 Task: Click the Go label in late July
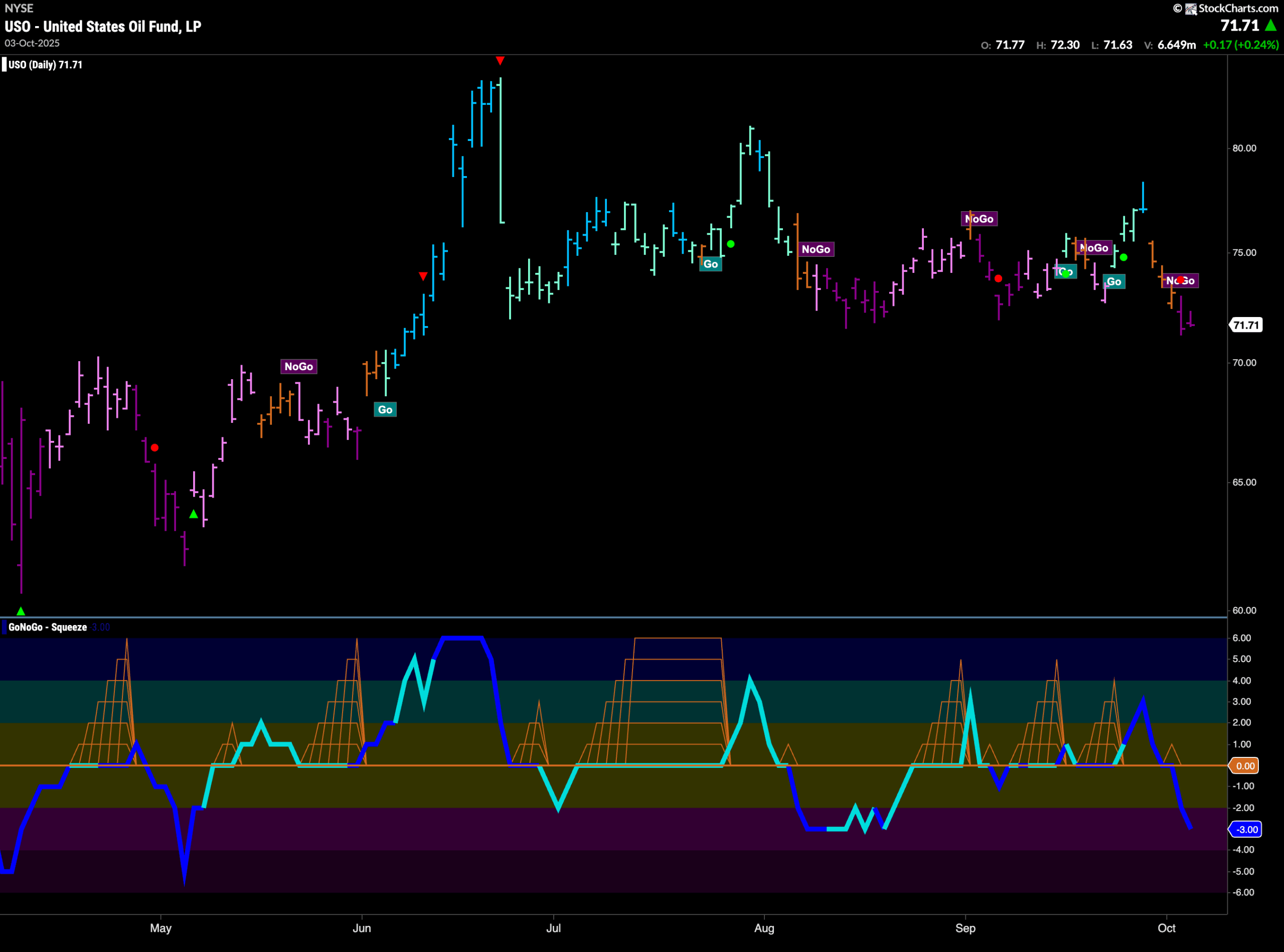click(711, 264)
